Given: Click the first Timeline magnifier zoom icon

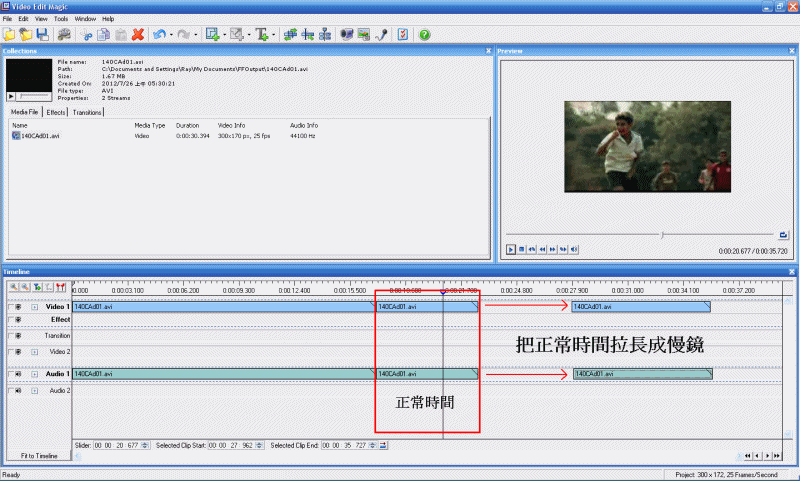Looking at the screenshot, I should pyautogui.click(x=14, y=287).
